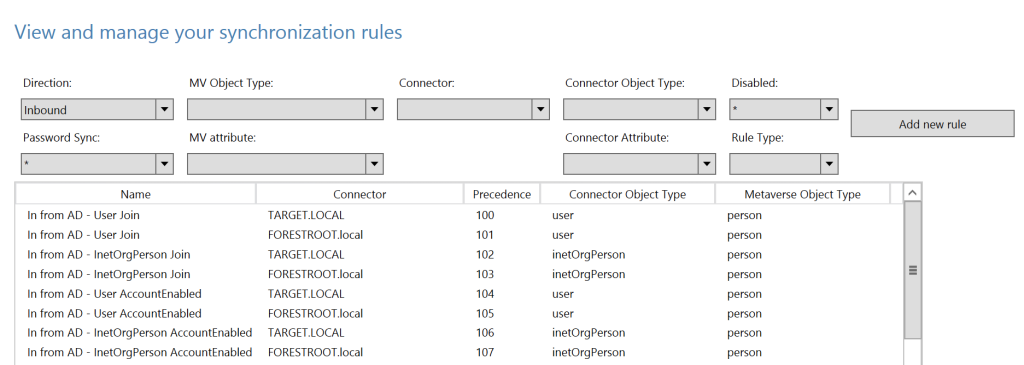Sort by the Name column header
Screen dimensions: 1024x365
click(136, 194)
